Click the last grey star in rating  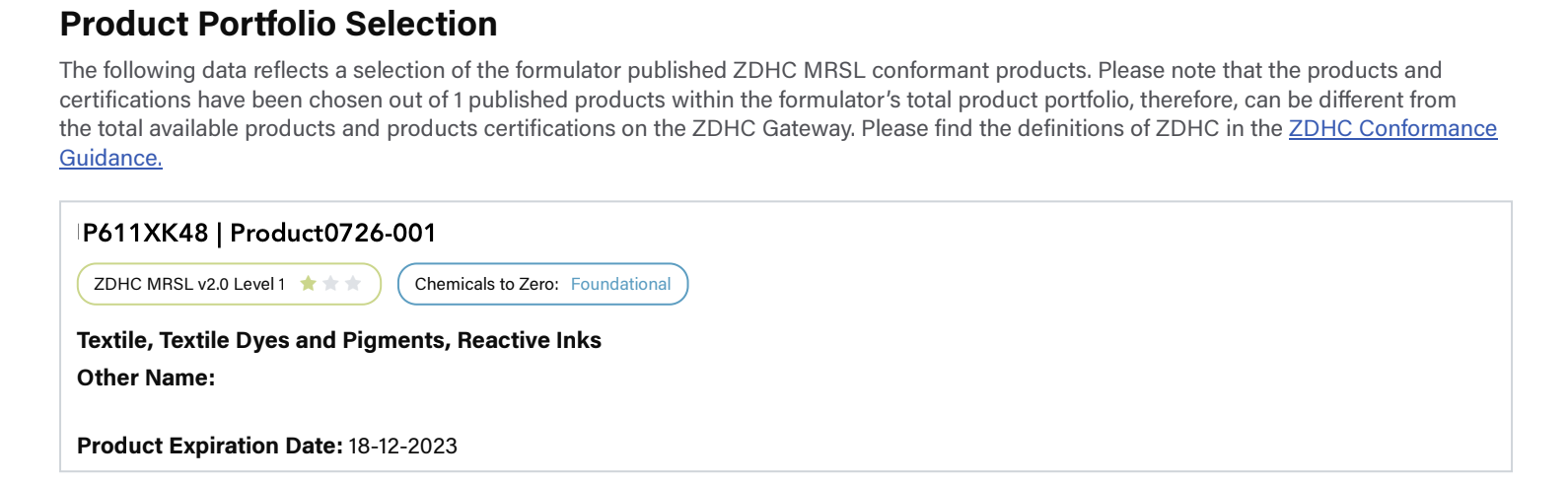tap(353, 284)
